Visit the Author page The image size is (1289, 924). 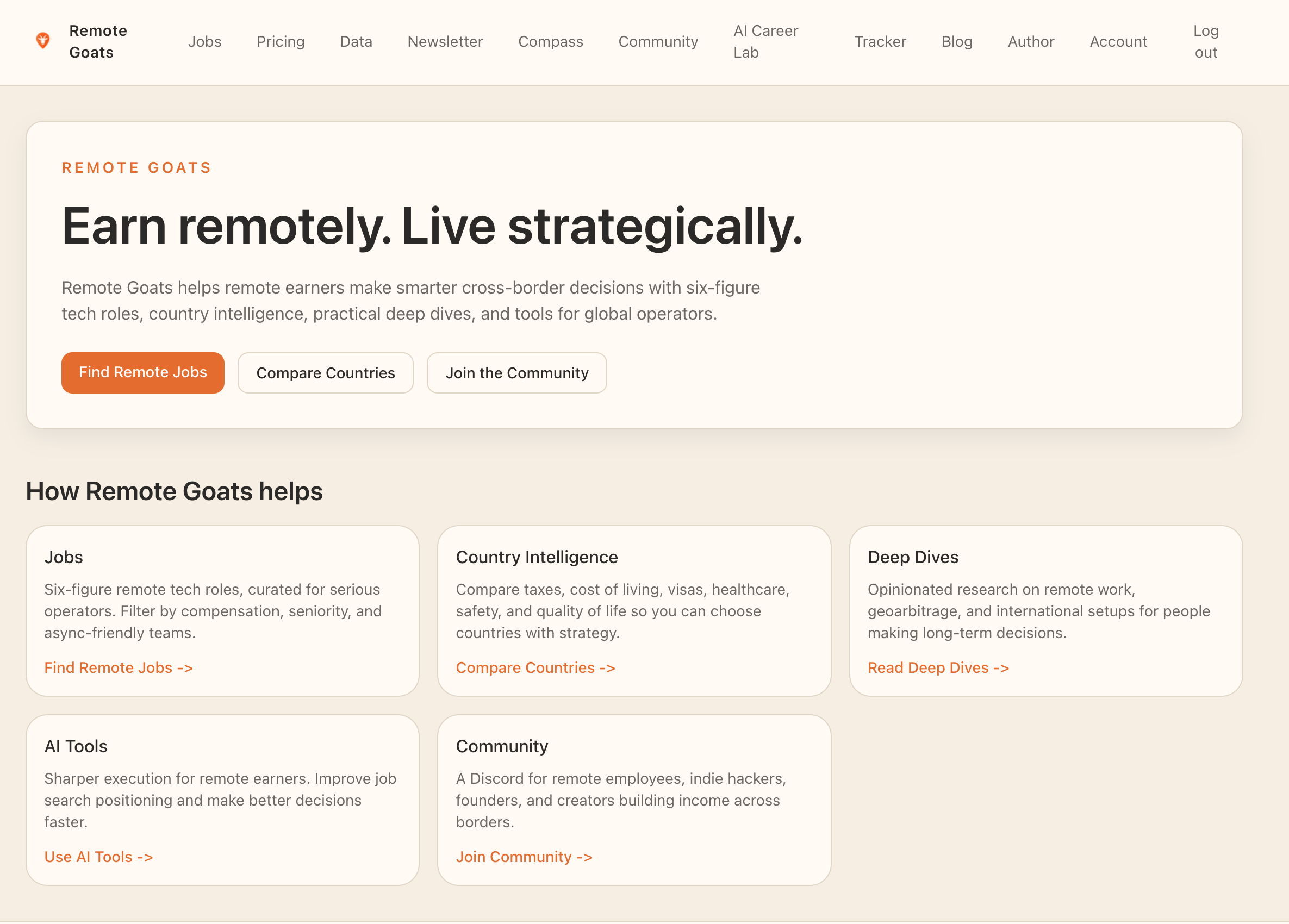point(1031,41)
